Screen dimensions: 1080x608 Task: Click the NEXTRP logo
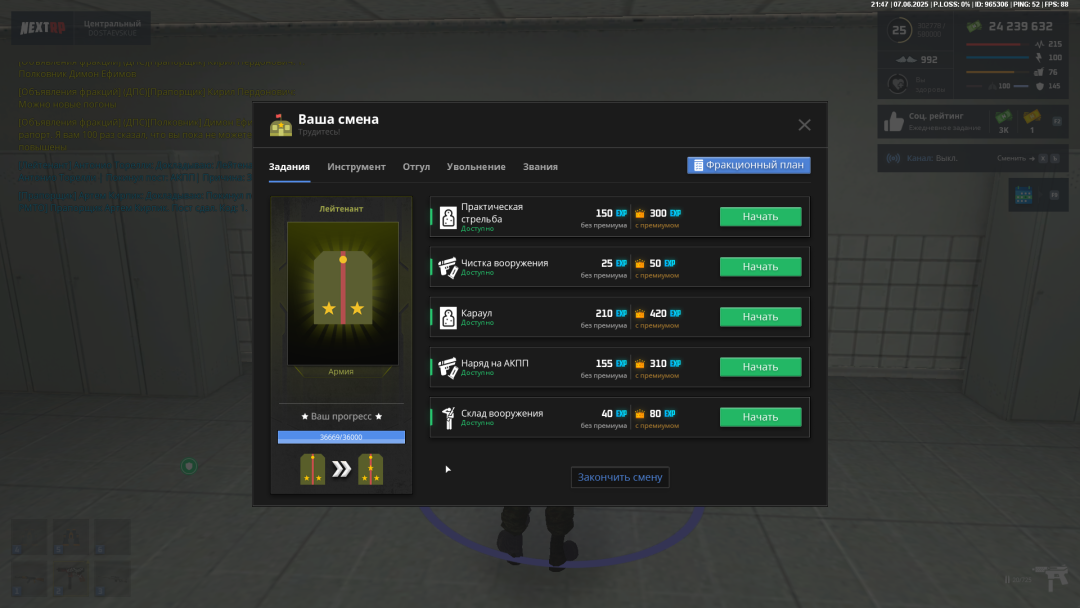coord(43,28)
